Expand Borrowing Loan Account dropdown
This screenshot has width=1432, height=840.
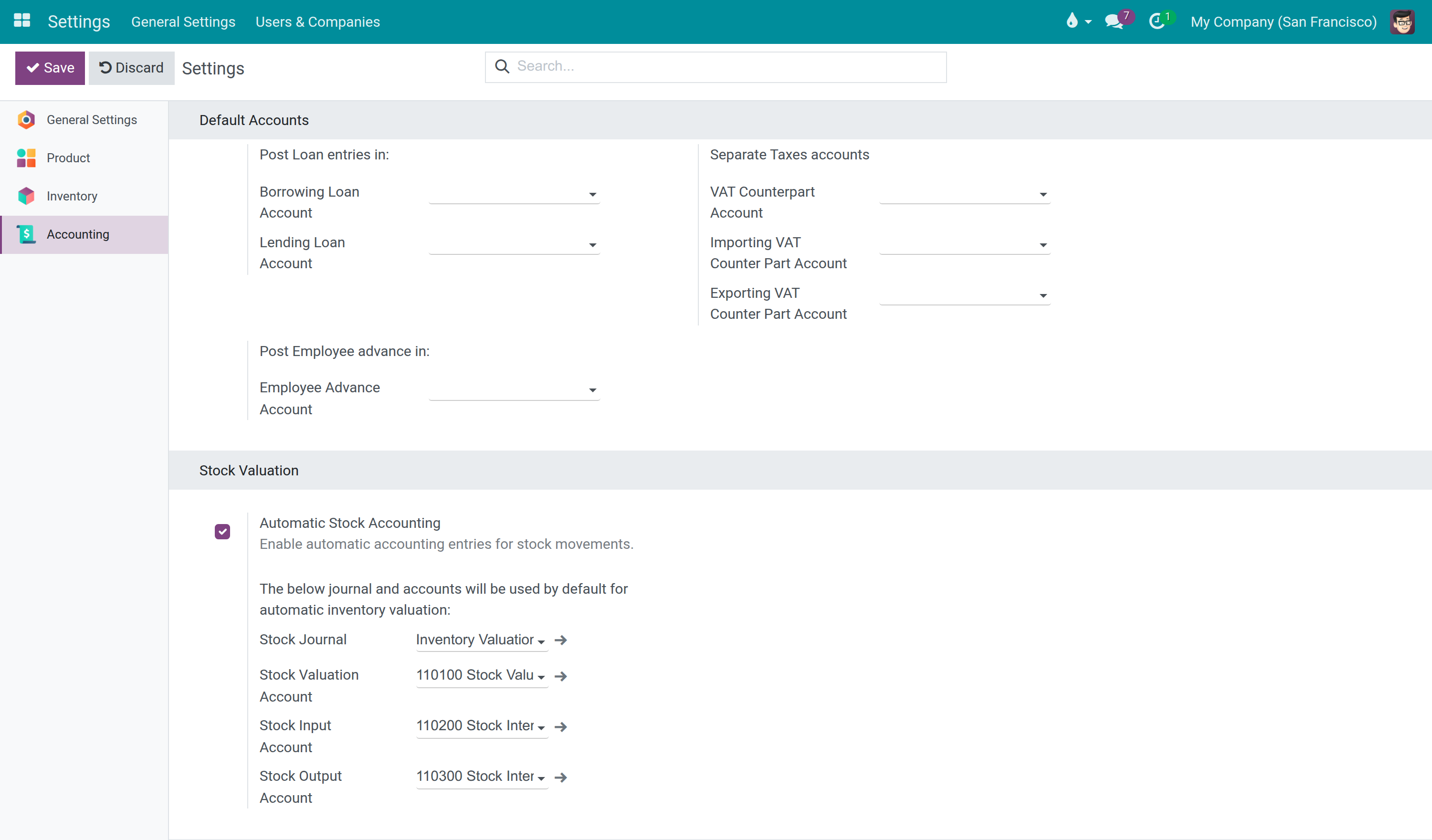pos(514,194)
